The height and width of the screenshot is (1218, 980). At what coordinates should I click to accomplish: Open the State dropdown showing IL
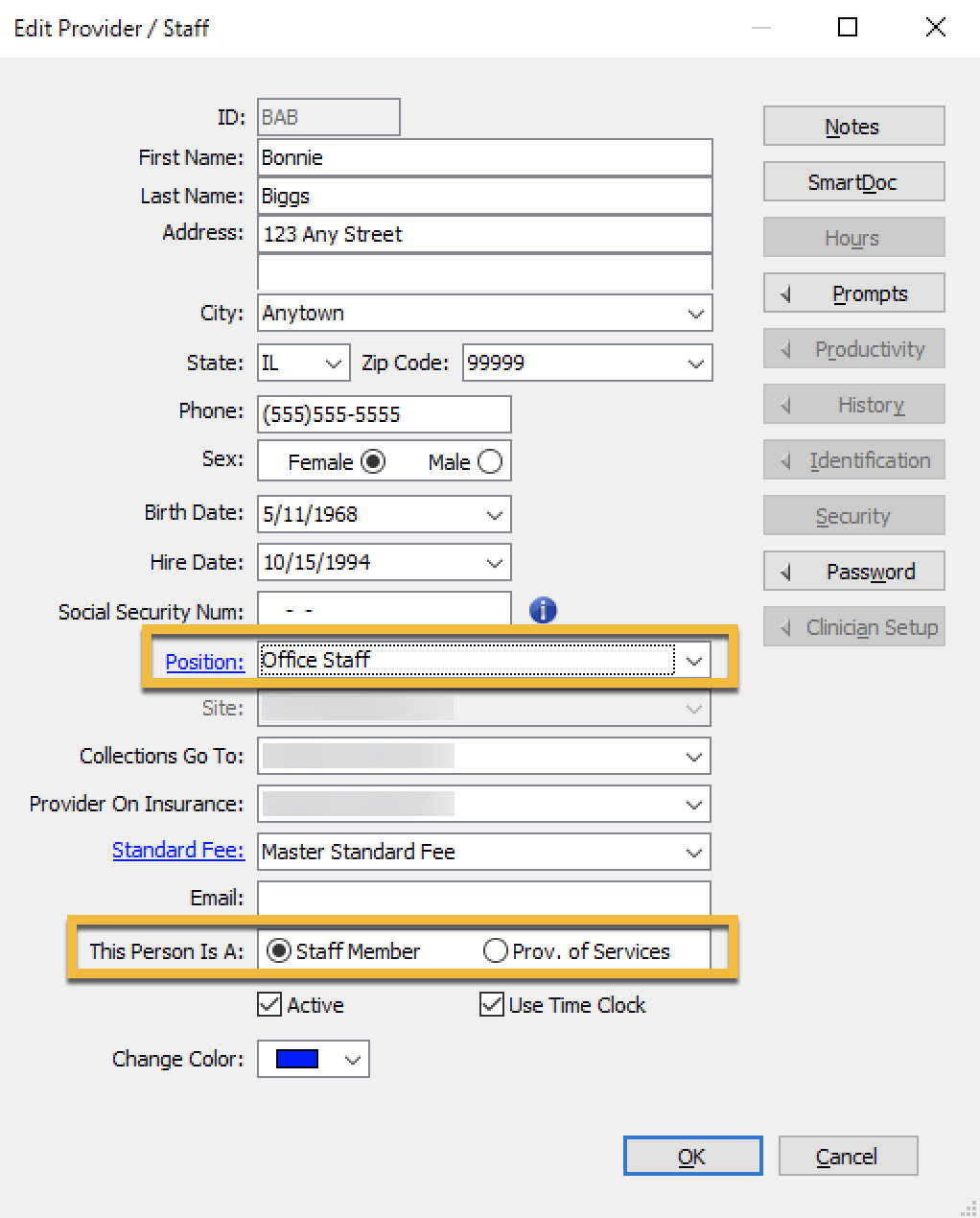coord(332,363)
